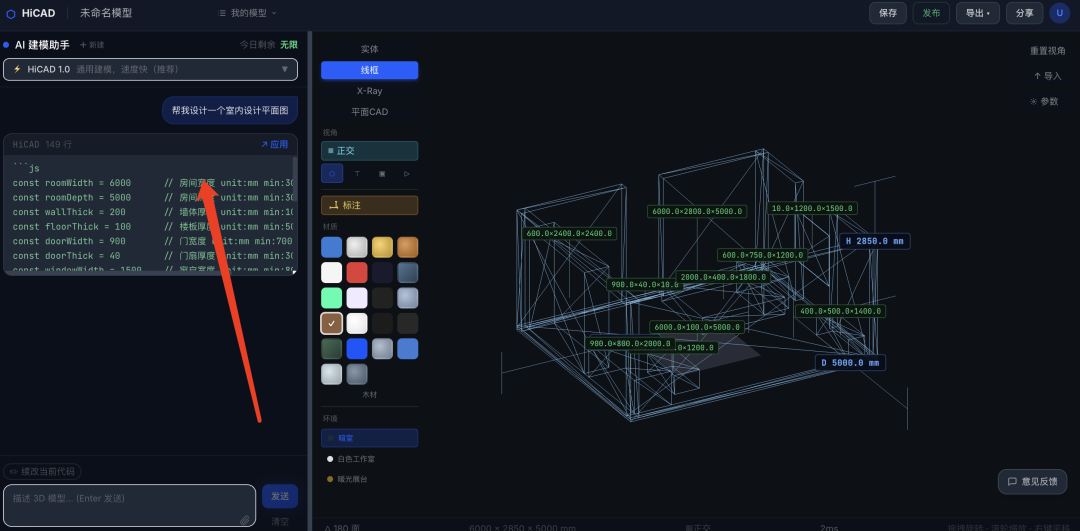The height and width of the screenshot is (531, 1080).
Task: Click 导入 import with up arrow
Action: tap(1048, 76)
